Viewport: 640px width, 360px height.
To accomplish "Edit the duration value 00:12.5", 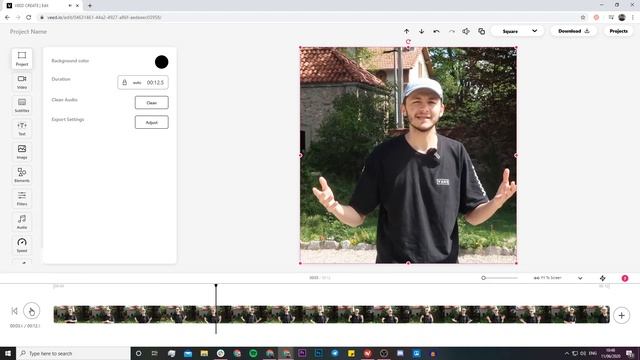I will coord(156,82).
